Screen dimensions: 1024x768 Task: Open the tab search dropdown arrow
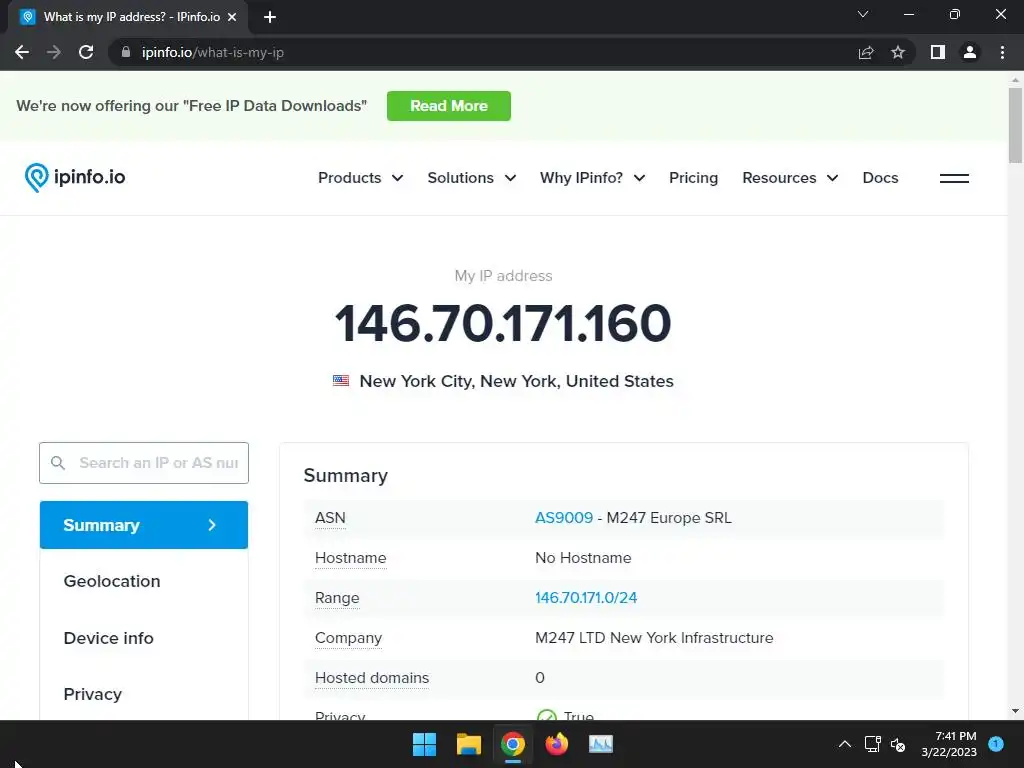(863, 14)
